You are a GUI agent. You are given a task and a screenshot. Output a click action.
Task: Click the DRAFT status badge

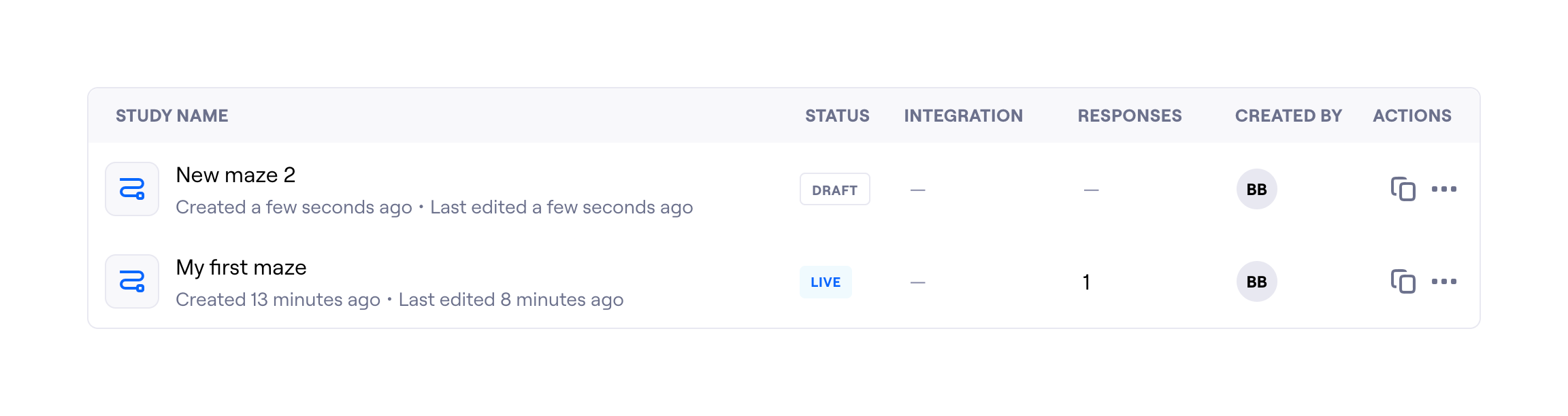(x=834, y=190)
